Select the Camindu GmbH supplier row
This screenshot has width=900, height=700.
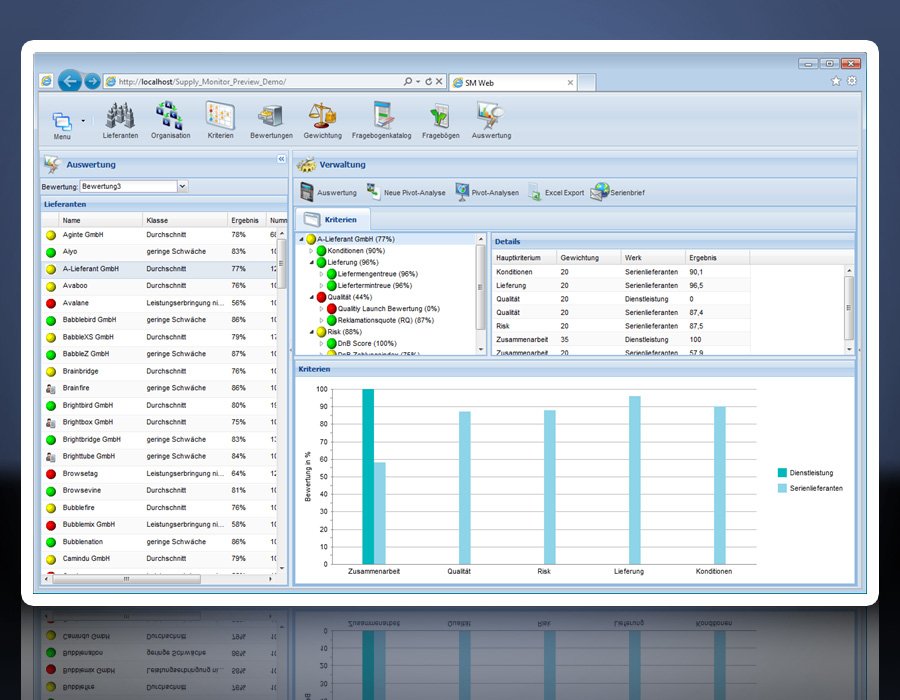[x=159, y=558]
